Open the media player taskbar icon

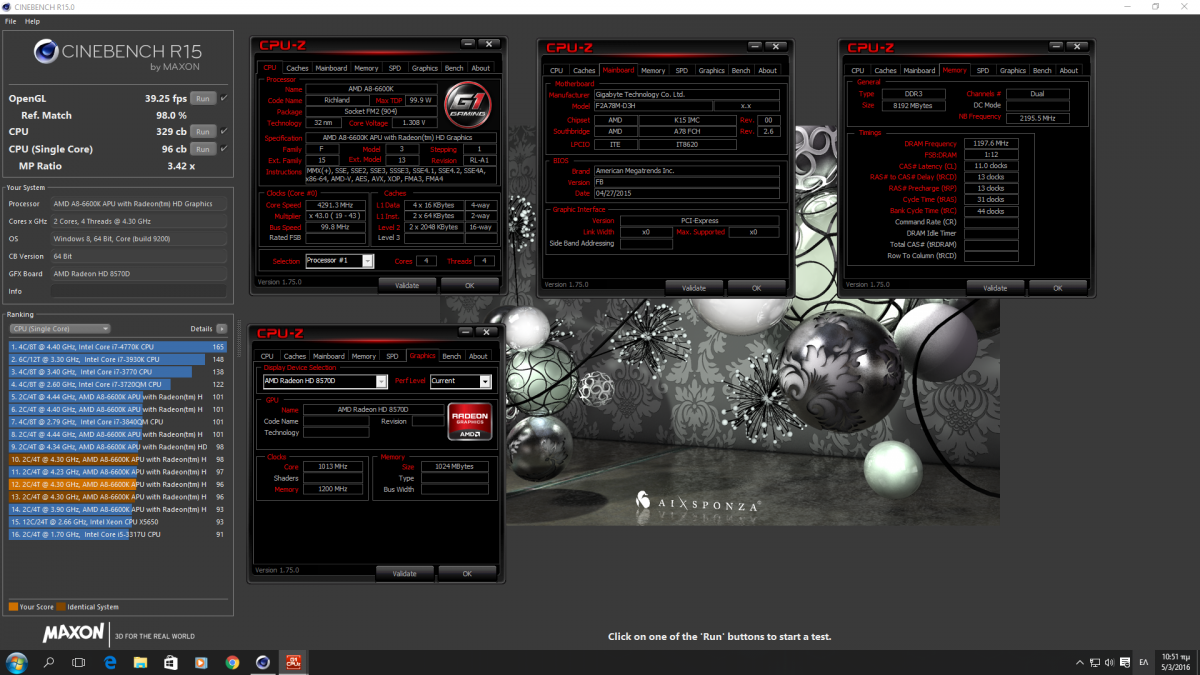point(201,662)
